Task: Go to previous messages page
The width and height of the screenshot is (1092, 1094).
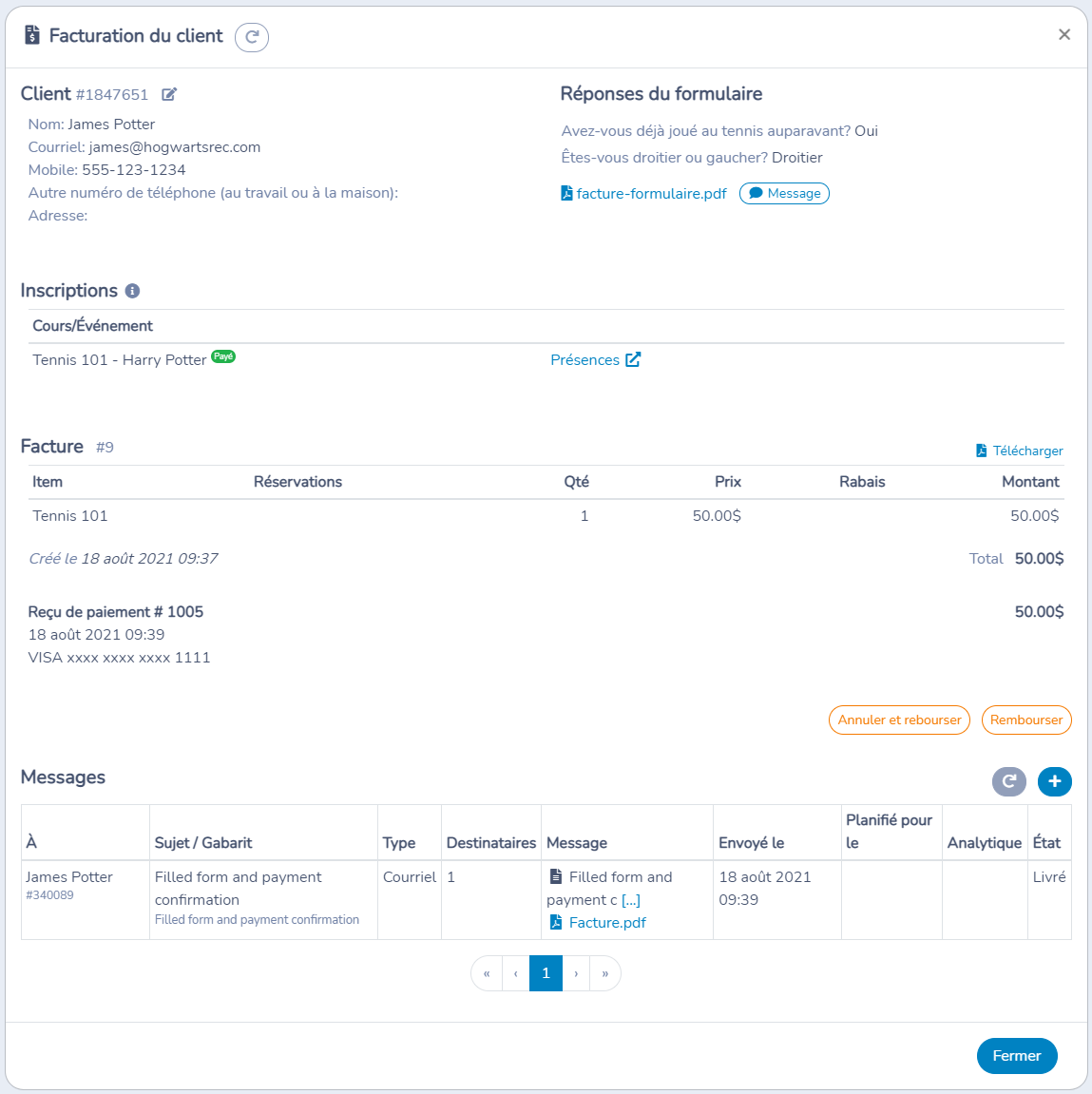Action: coord(516,973)
